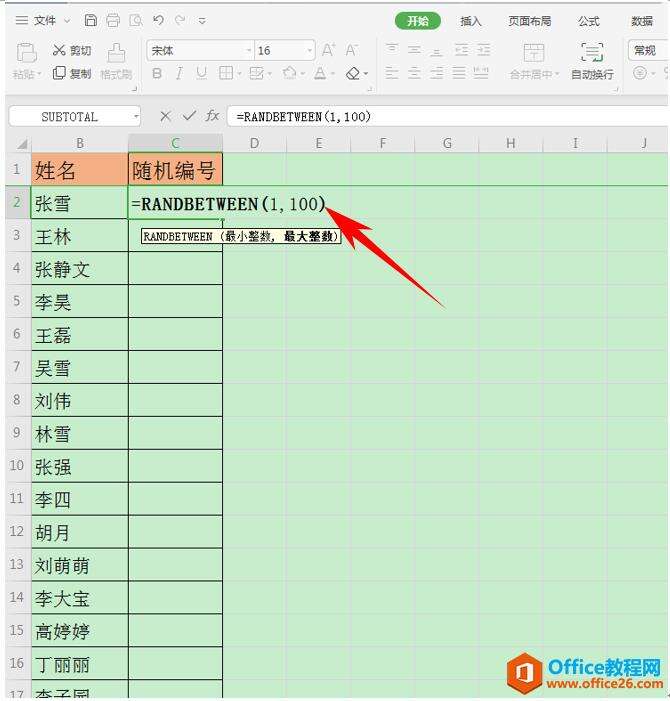The image size is (670, 701).
Task: Center text horizontally
Action: click(414, 73)
